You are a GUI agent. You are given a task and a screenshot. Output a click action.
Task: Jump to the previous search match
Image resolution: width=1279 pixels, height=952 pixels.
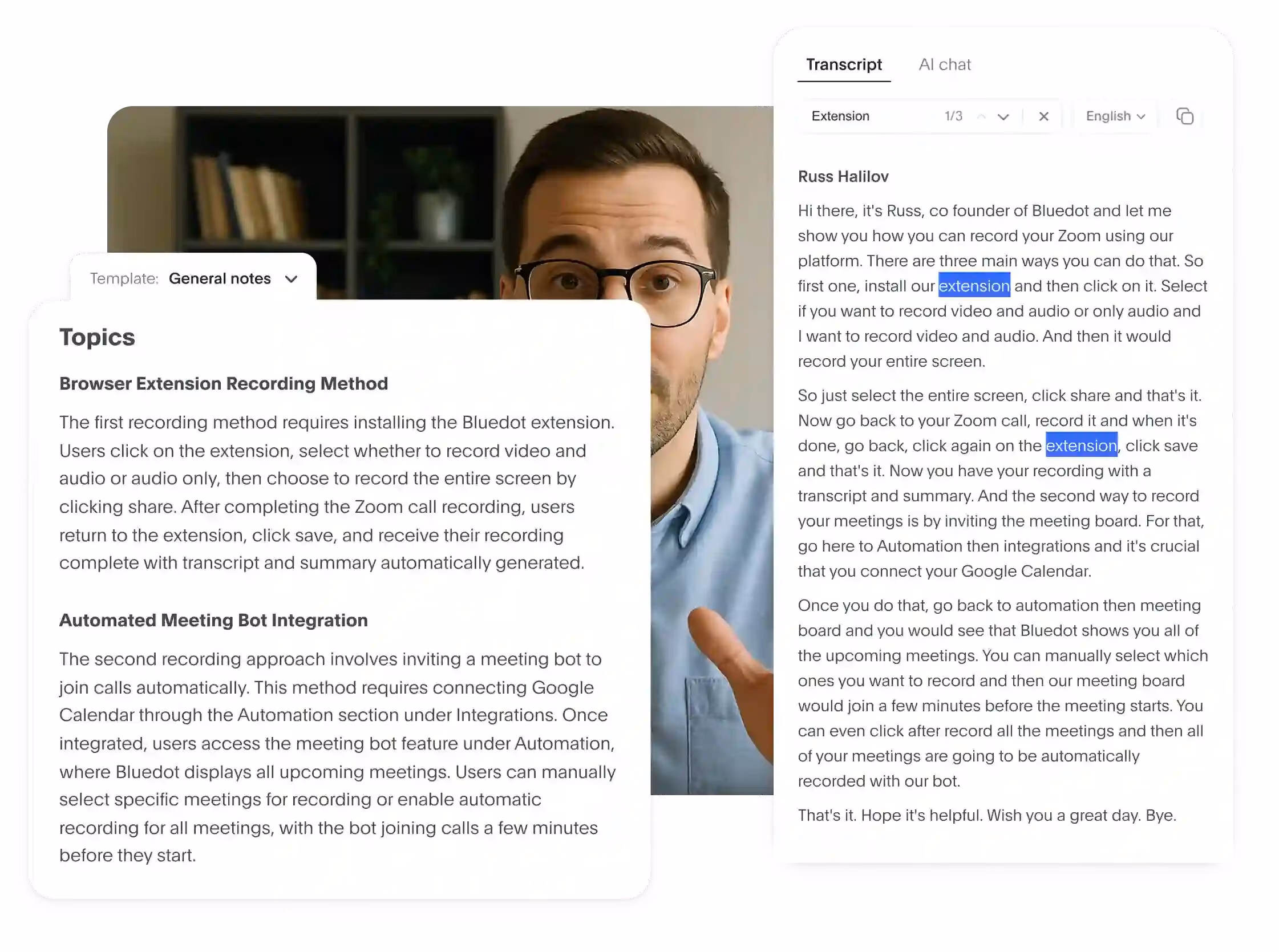[981, 116]
